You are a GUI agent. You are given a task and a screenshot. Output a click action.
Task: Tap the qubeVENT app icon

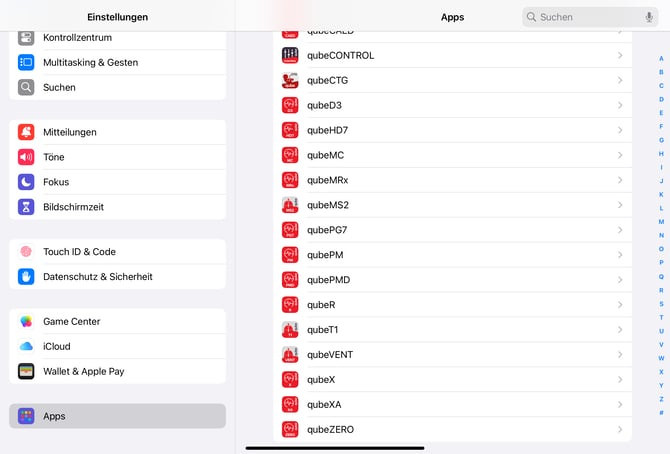290,355
